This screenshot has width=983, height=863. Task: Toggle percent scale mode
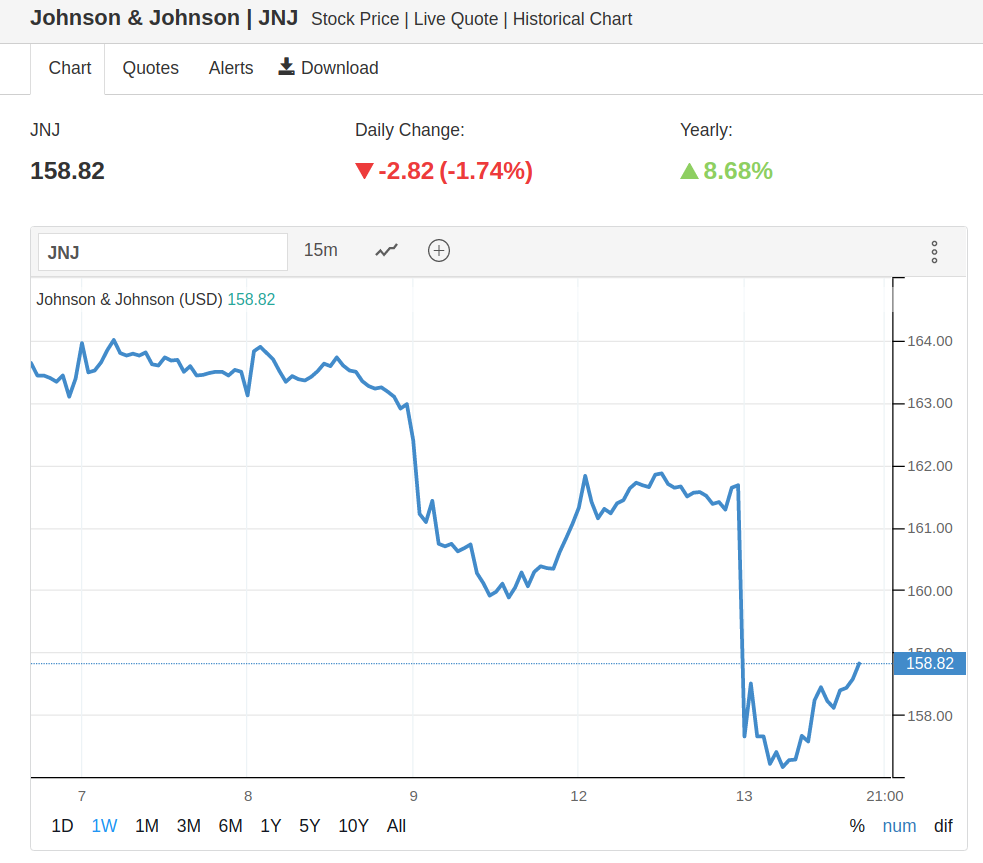click(x=857, y=826)
